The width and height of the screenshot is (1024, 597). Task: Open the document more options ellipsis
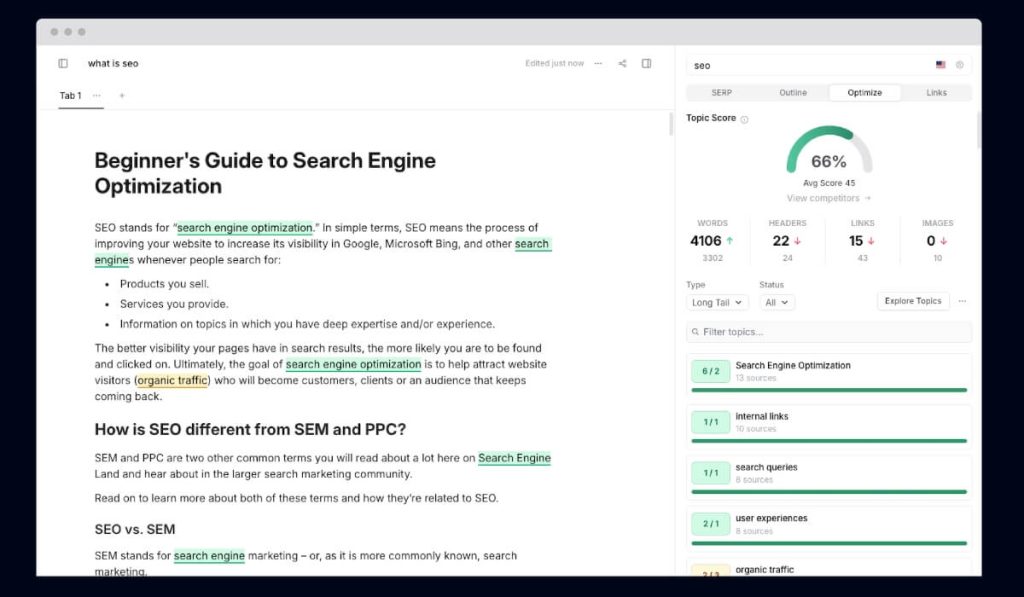pyautogui.click(x=598, y=64)
